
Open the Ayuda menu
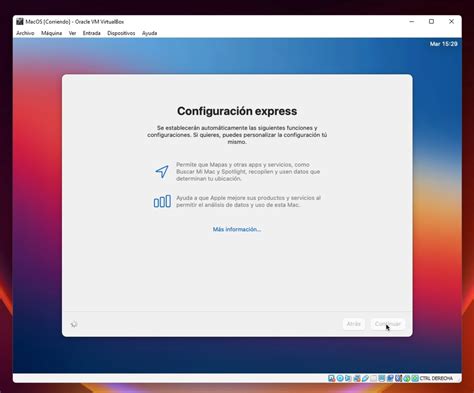149,33
